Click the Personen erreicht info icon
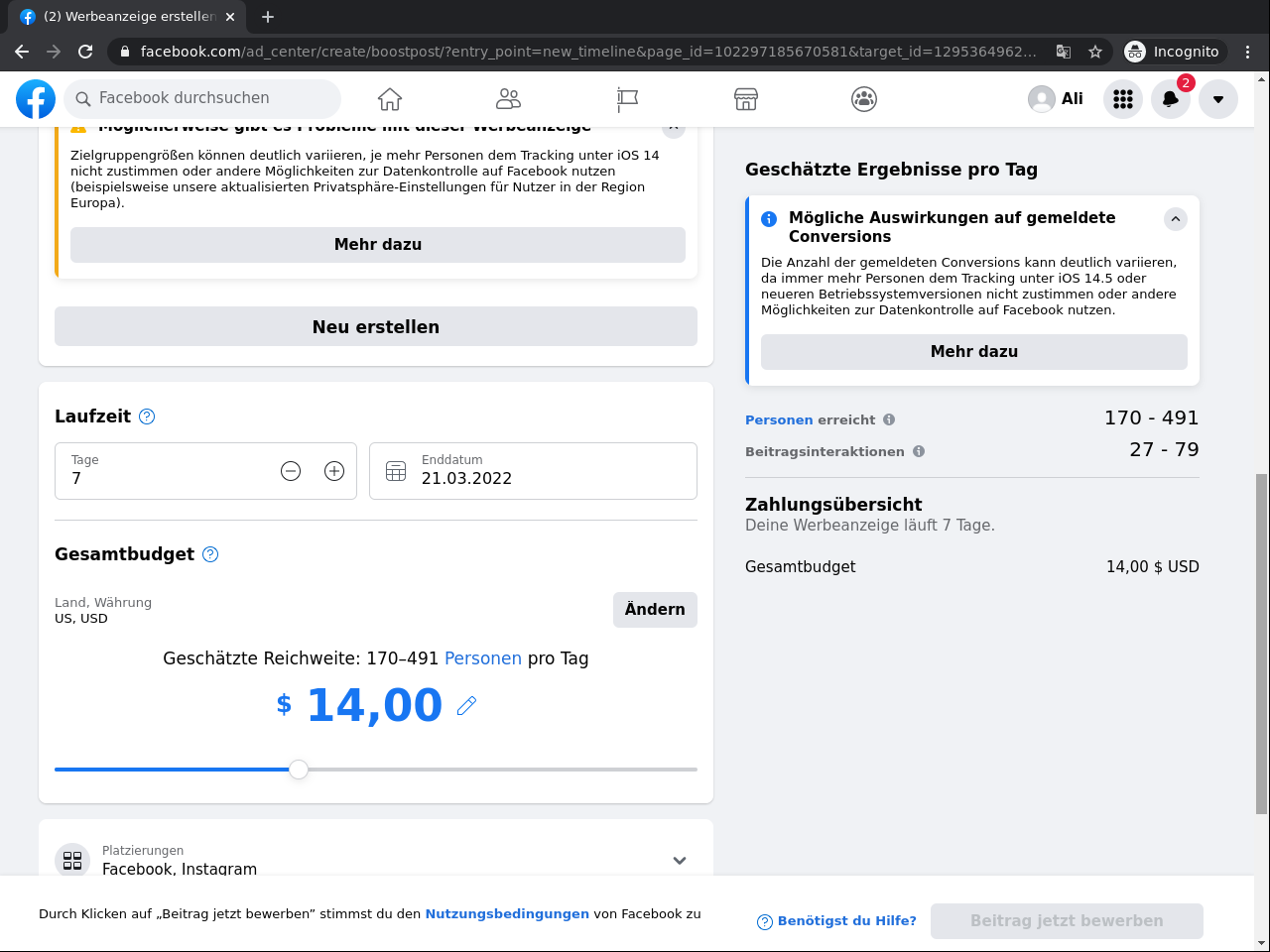The height and width of the screenshot is (952, 1270). (889, 419)
